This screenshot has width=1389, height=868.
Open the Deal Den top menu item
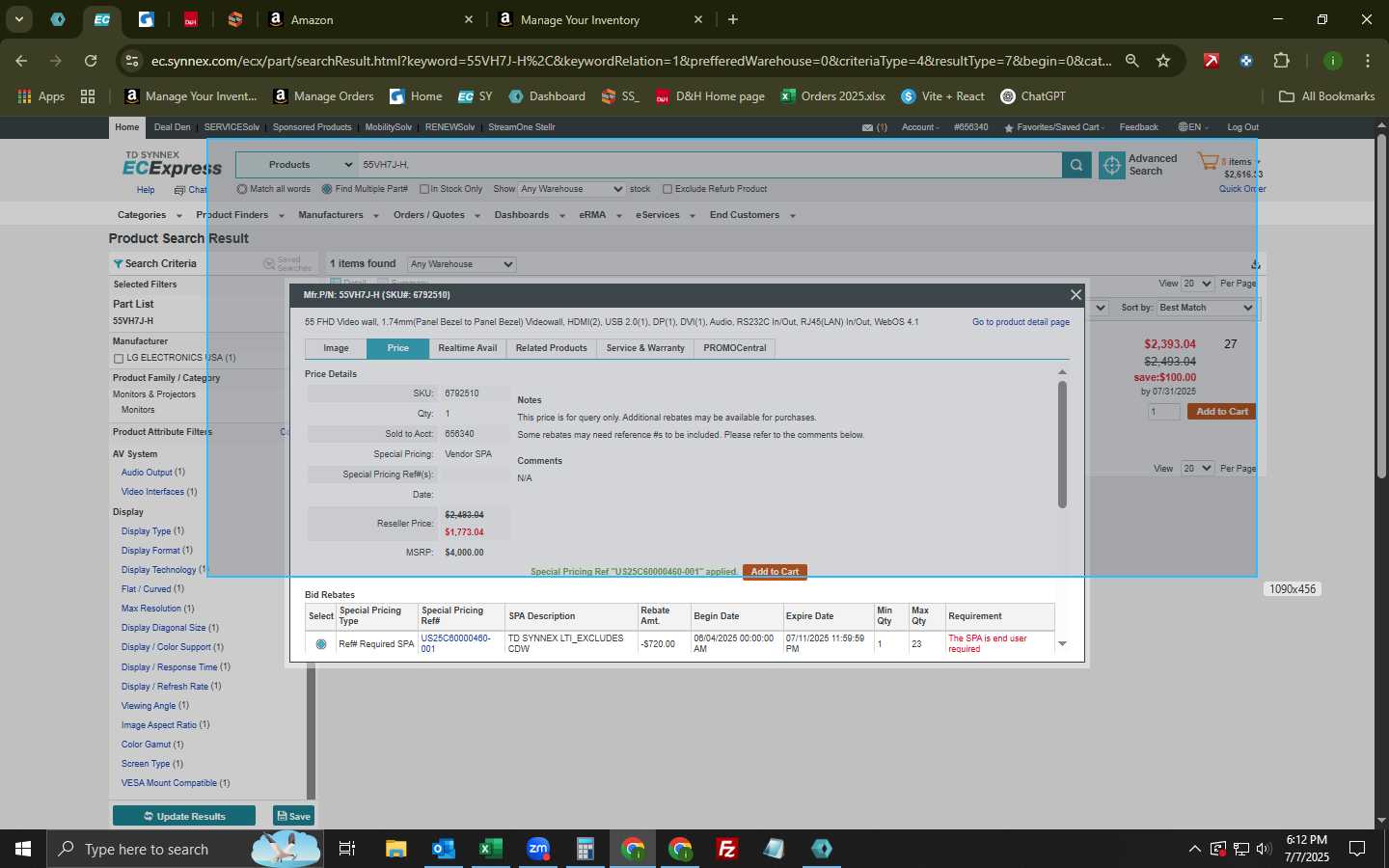coord(172,127)
